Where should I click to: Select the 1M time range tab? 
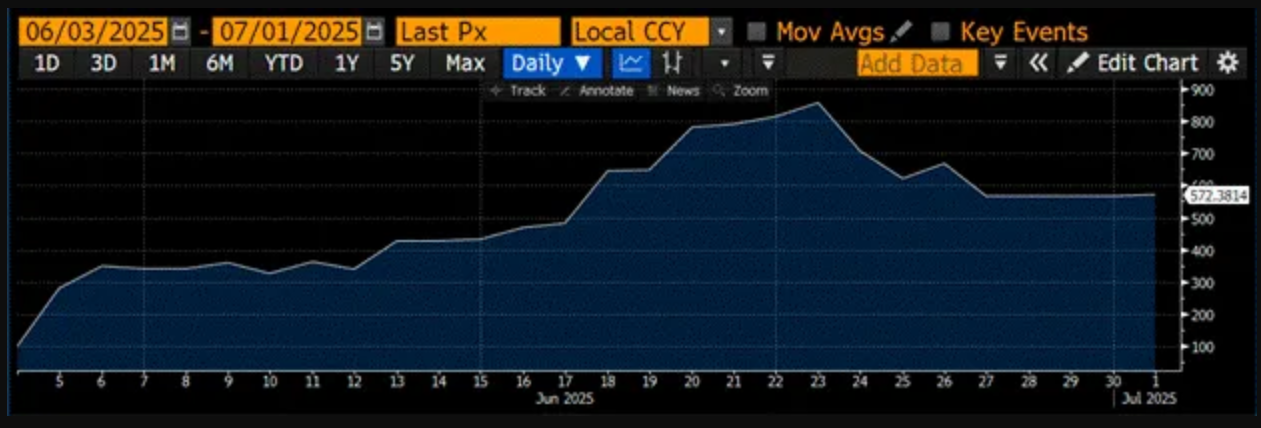coord(162,64)
